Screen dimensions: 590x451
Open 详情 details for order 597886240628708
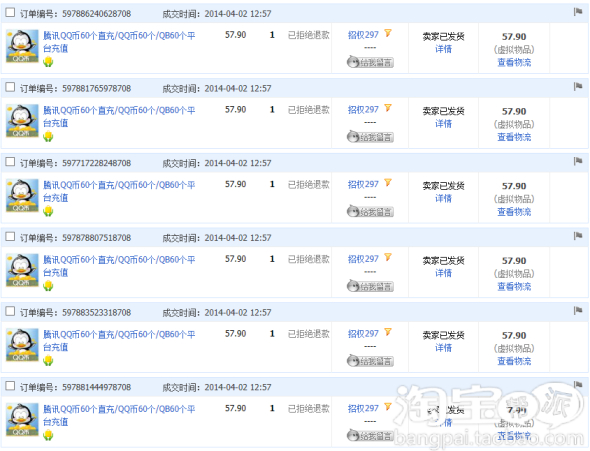[444, 49]
